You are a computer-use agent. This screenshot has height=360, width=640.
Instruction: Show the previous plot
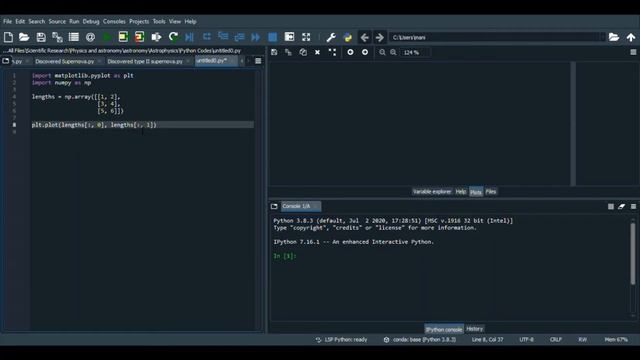350,52
